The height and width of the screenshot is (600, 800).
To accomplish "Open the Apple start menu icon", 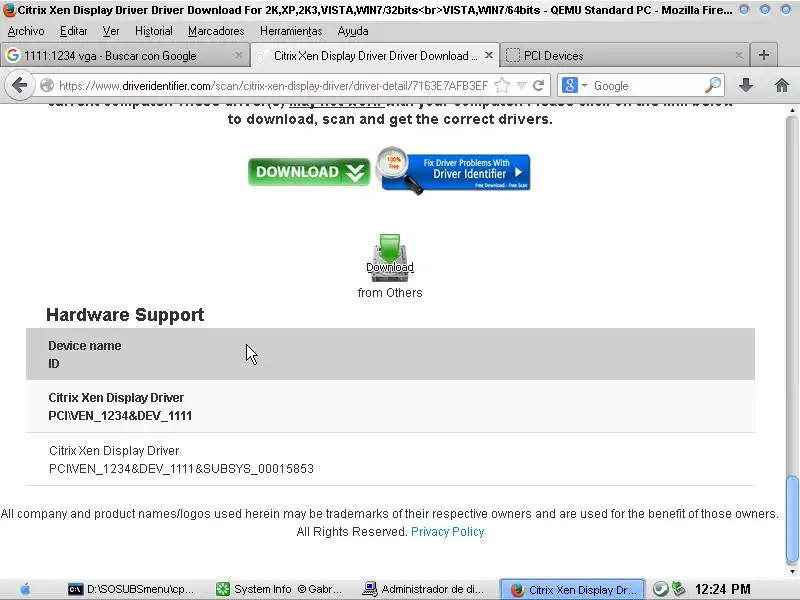I will [26, 589].
